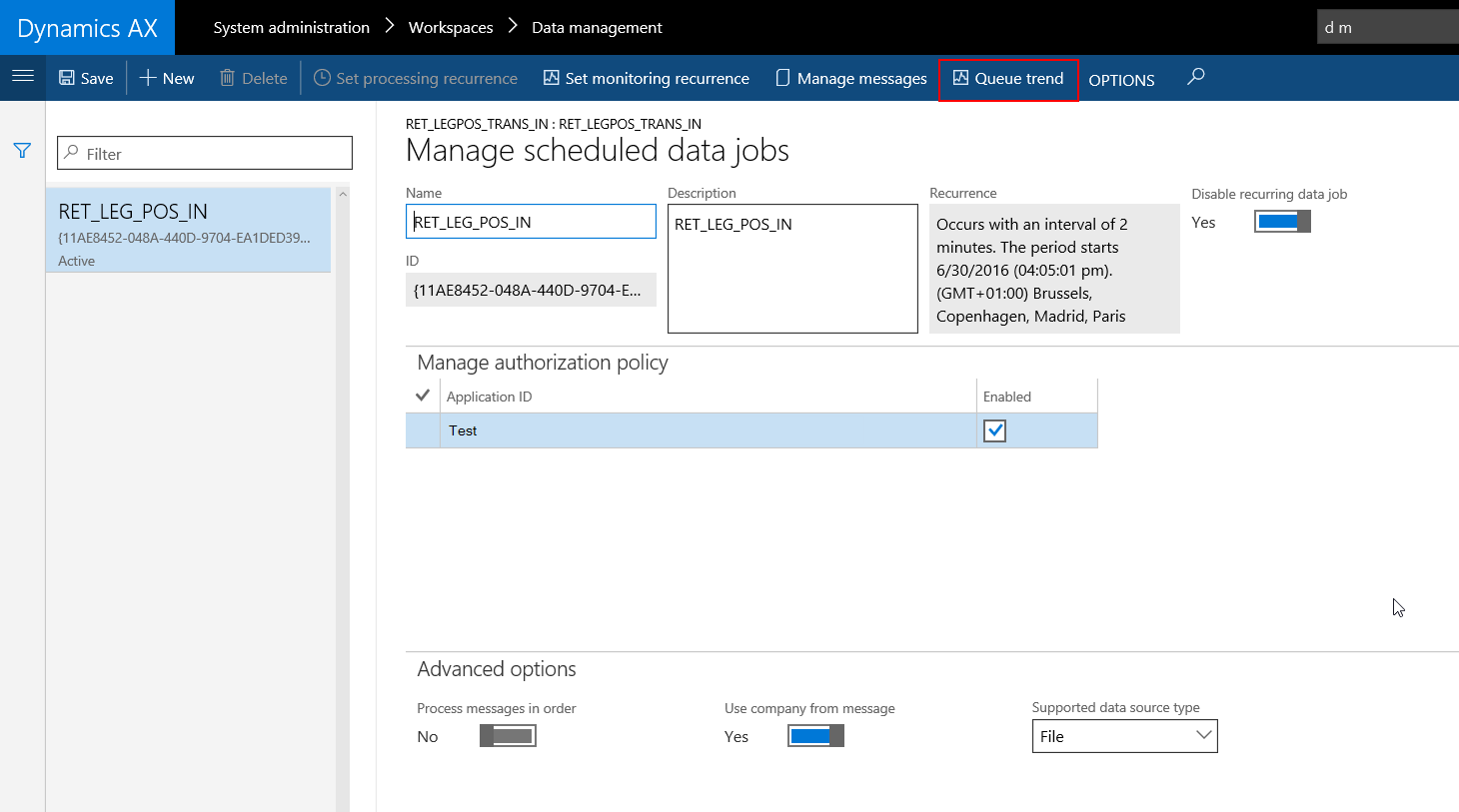The width and height of the screenshot is (1459, 812).
Task: Edit the Description text box
Action: click(x=792, y=269)
